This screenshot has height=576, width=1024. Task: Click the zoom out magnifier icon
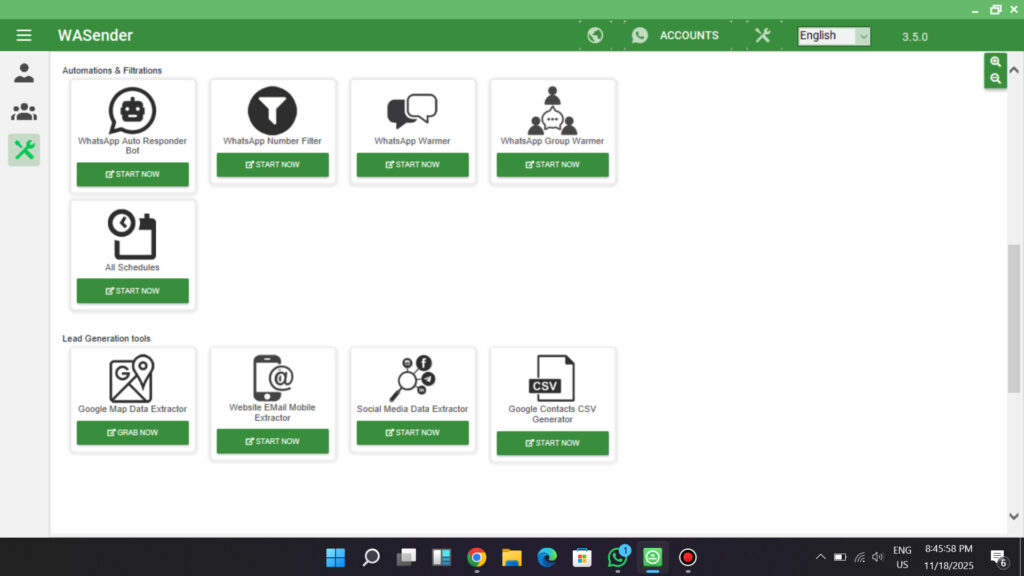pyautogui.click(x=995, y=78)
